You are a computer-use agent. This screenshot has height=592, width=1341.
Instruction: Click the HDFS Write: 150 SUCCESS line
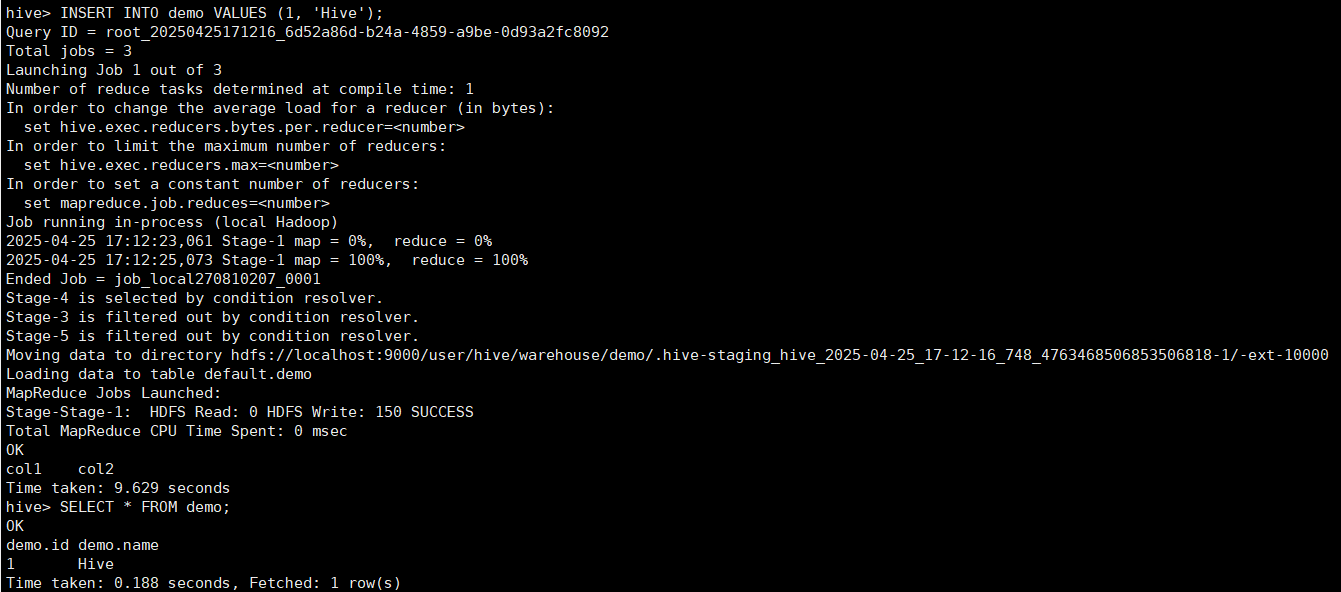(240, 412)
